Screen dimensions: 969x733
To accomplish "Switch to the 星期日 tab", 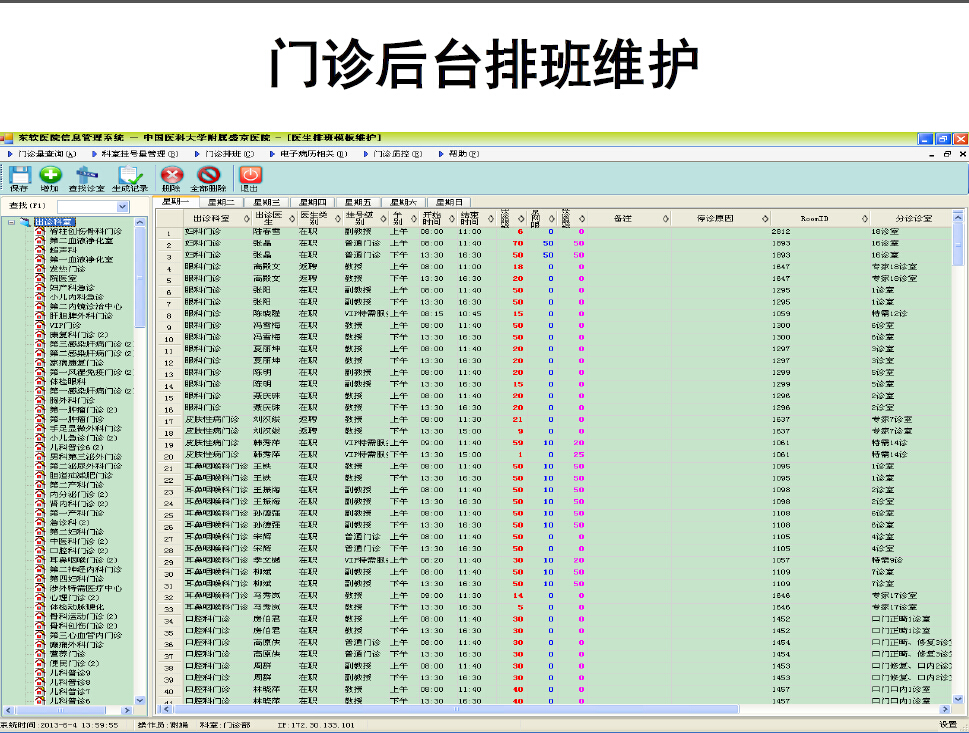I will point(447,202).
